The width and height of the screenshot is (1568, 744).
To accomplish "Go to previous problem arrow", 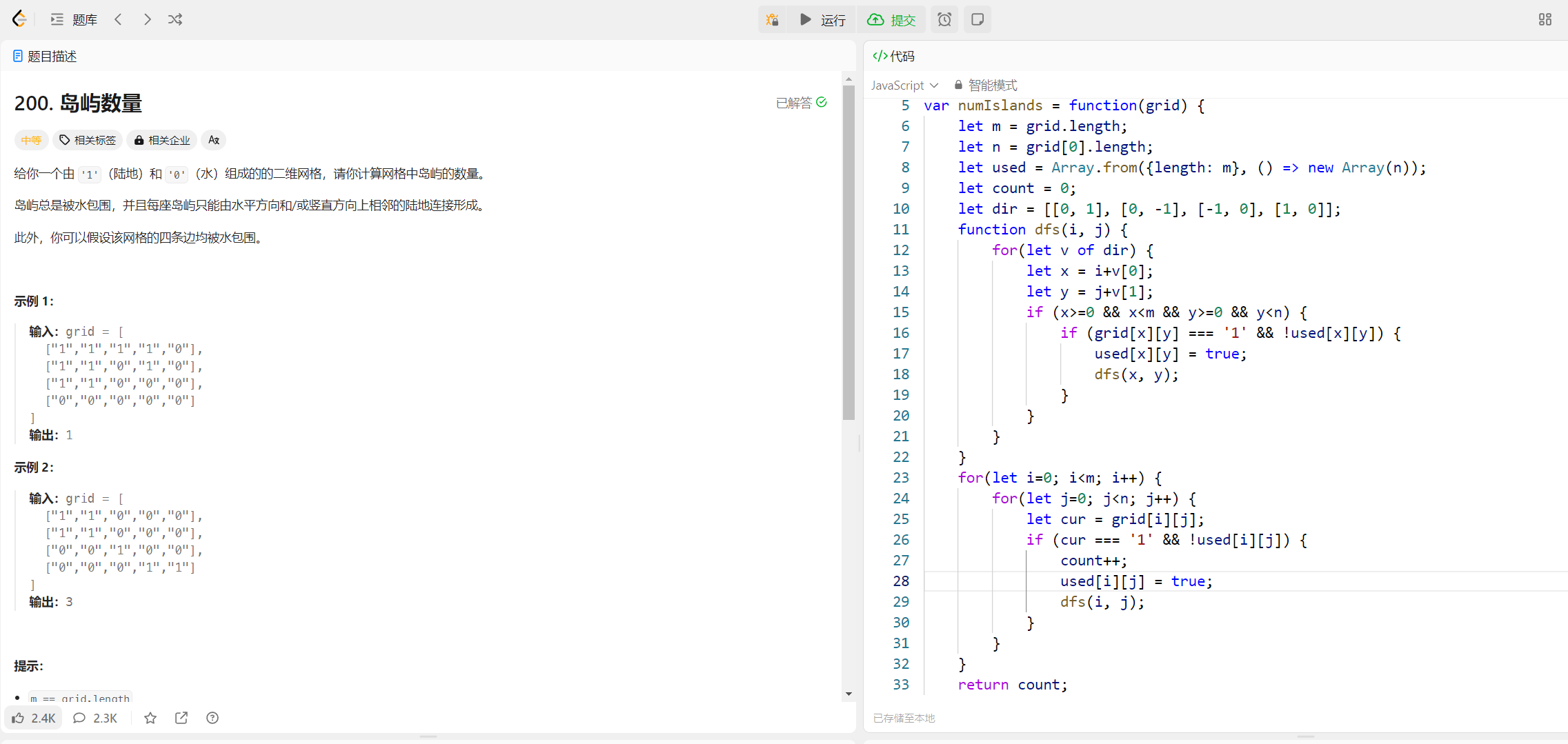I will coord(119,19).
